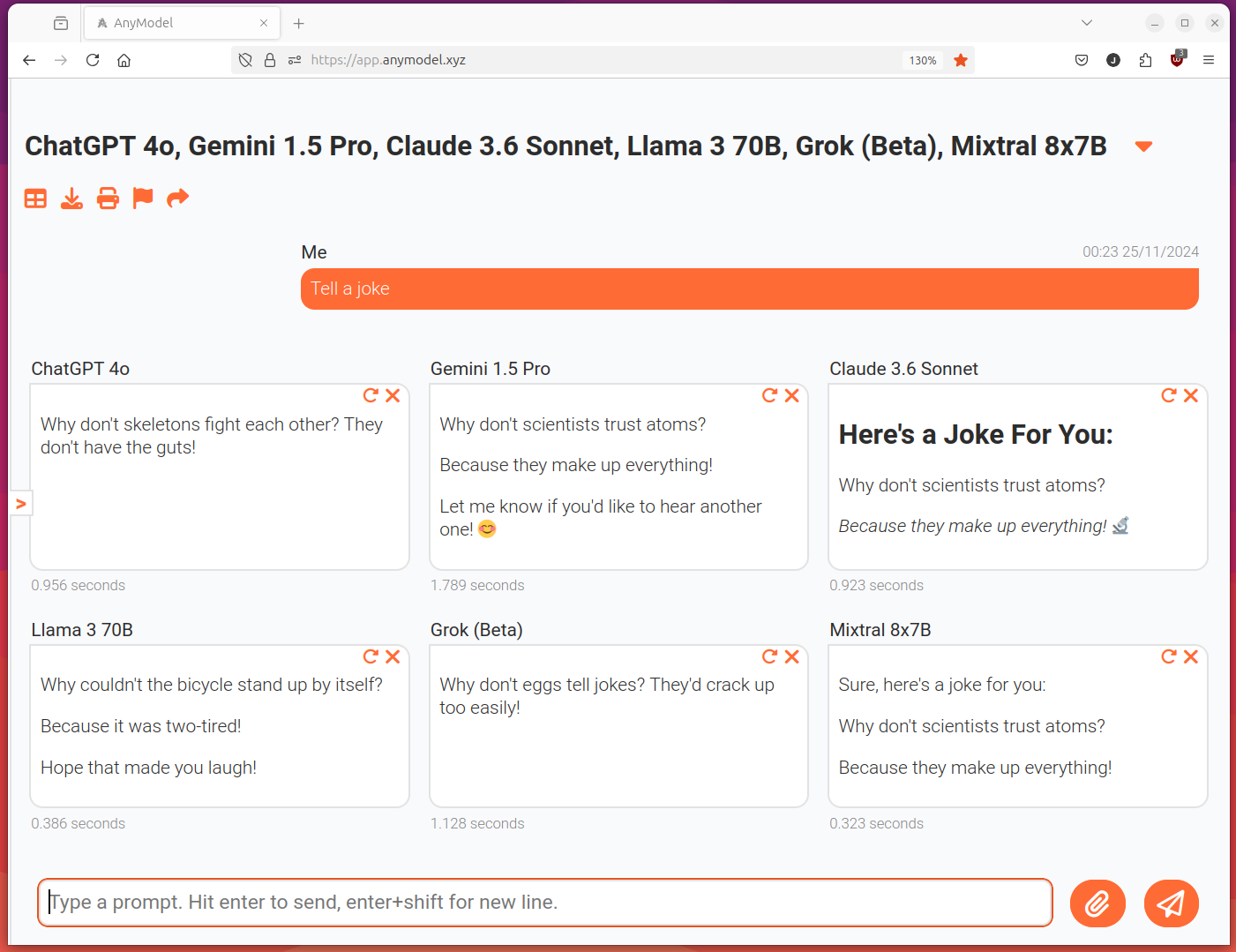
Task: Open the browser hamburger menu
Action: tap(1209, 60)
